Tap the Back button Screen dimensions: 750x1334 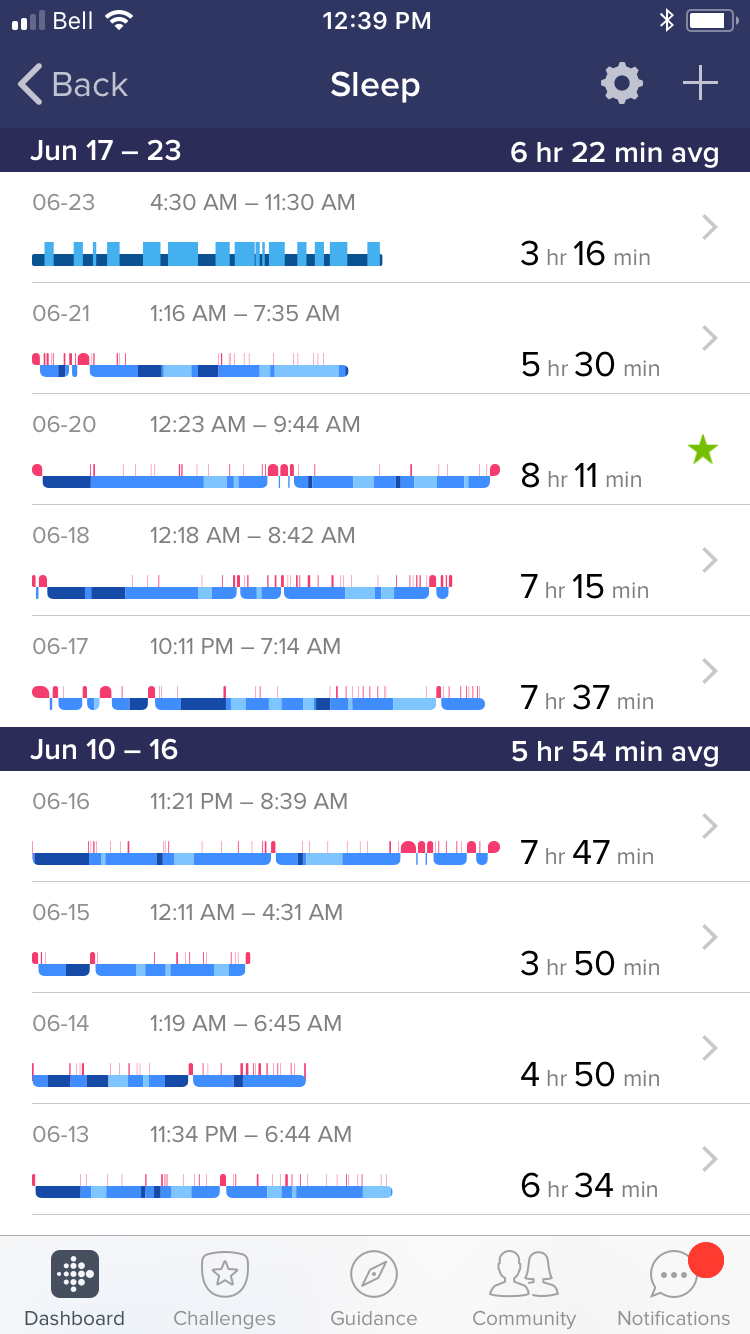coord(74,85)
